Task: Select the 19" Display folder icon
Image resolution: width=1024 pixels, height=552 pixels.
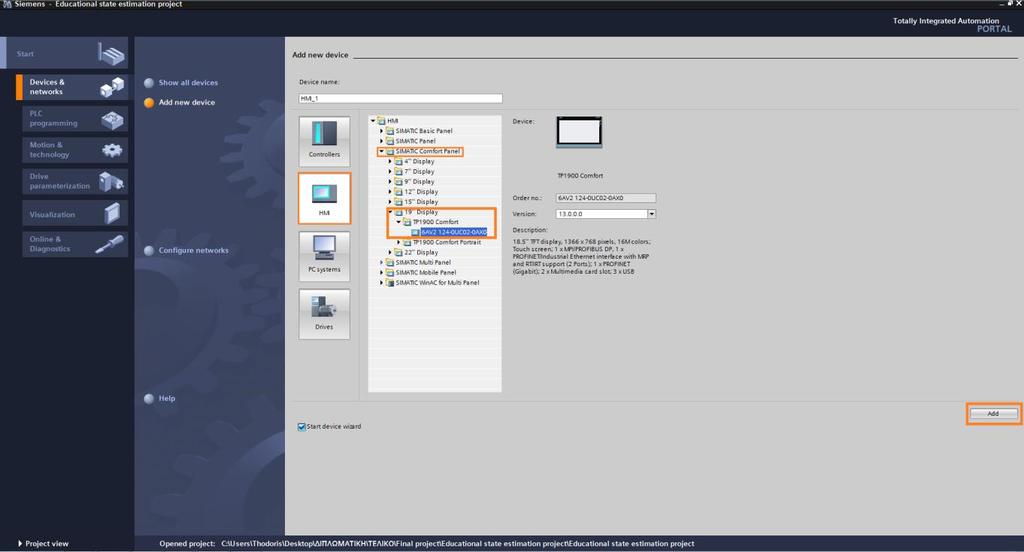Action: [398, 212]
